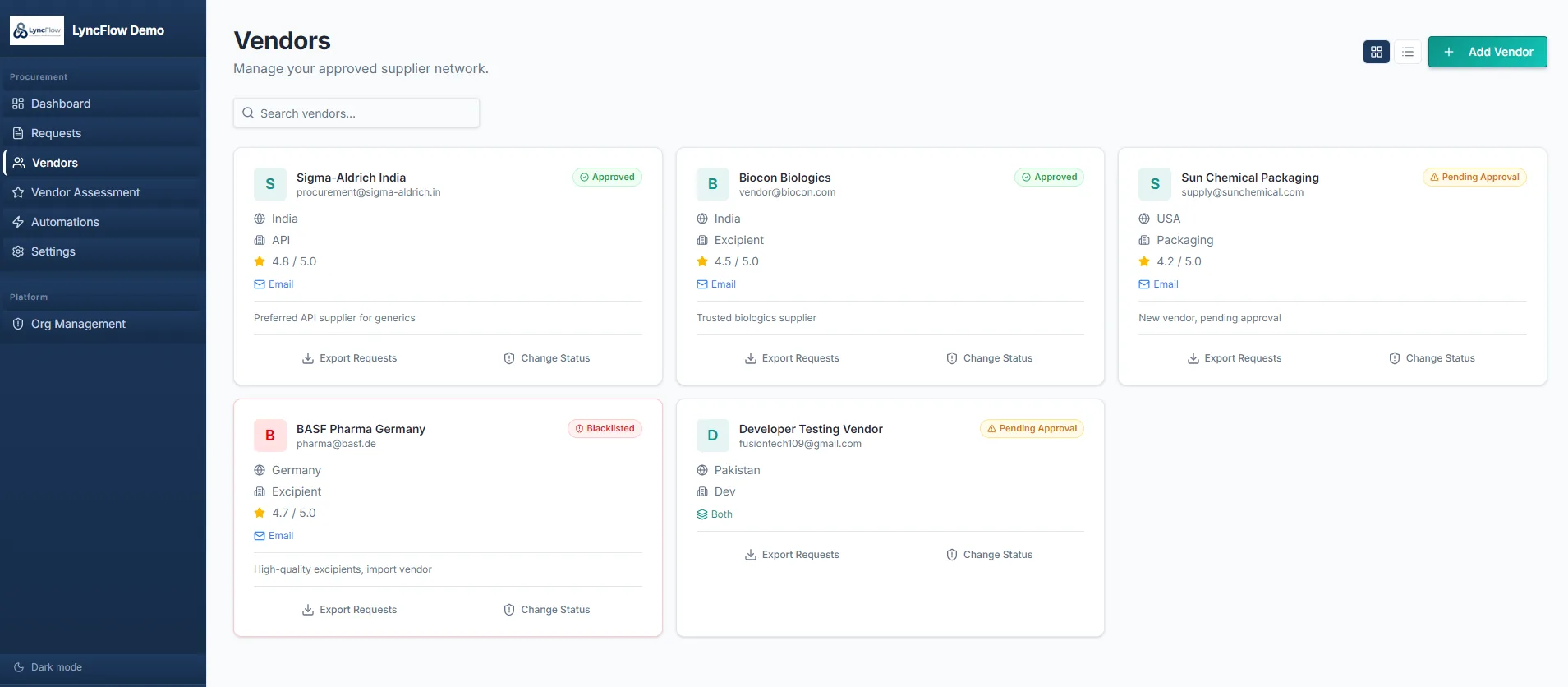This screenshot has width=1568, height=687.
Task: Click the building icon next to API
Action: [260, 240]
